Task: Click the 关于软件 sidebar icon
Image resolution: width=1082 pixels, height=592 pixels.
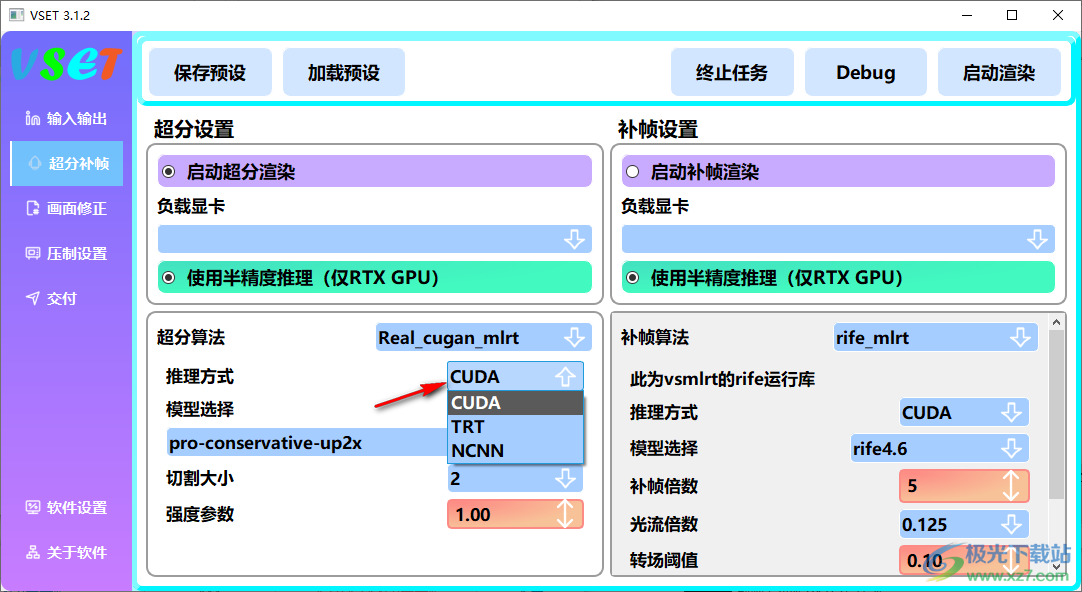Action: coord(32,553)
